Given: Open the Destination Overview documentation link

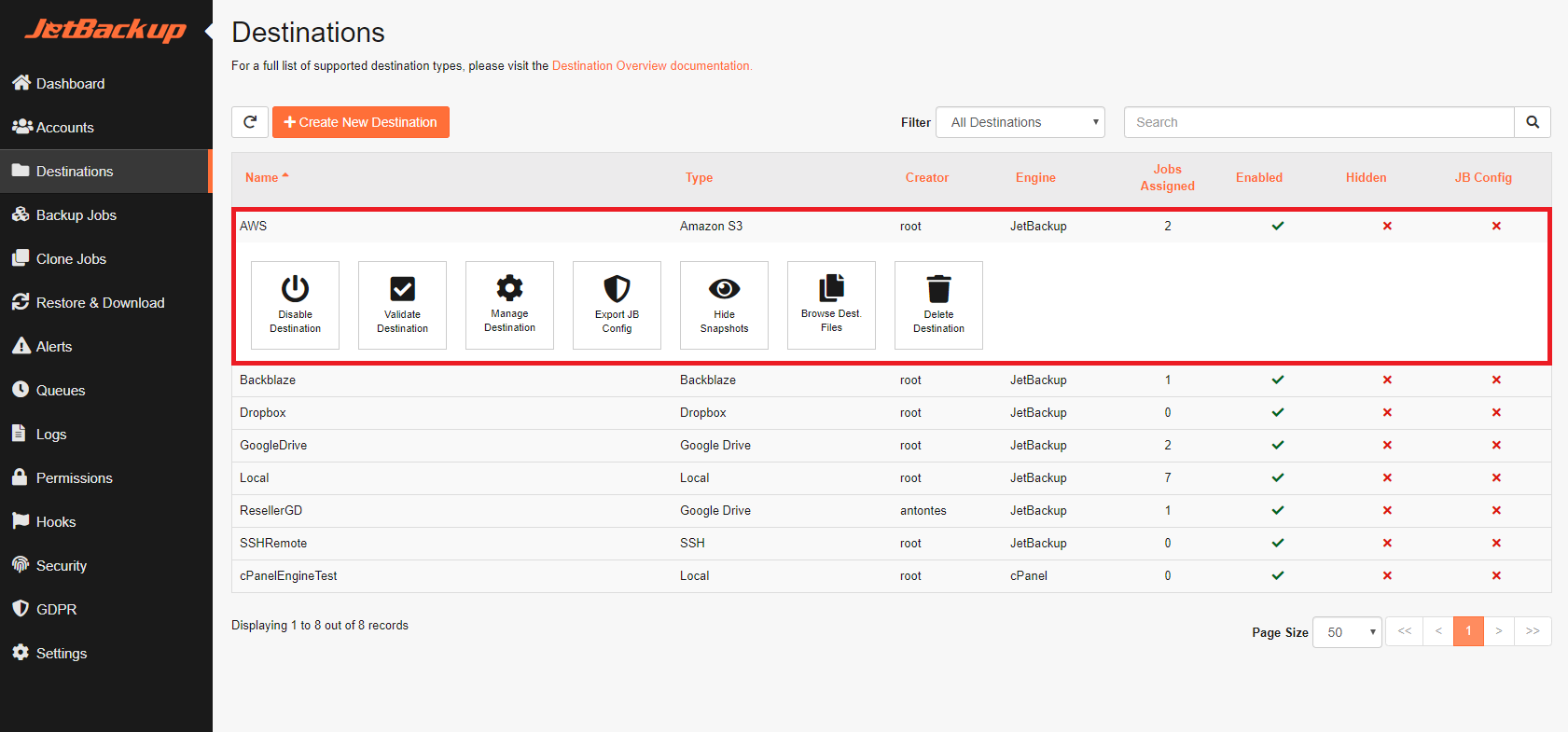Looking at the screenshot, I should coord(652,66).
